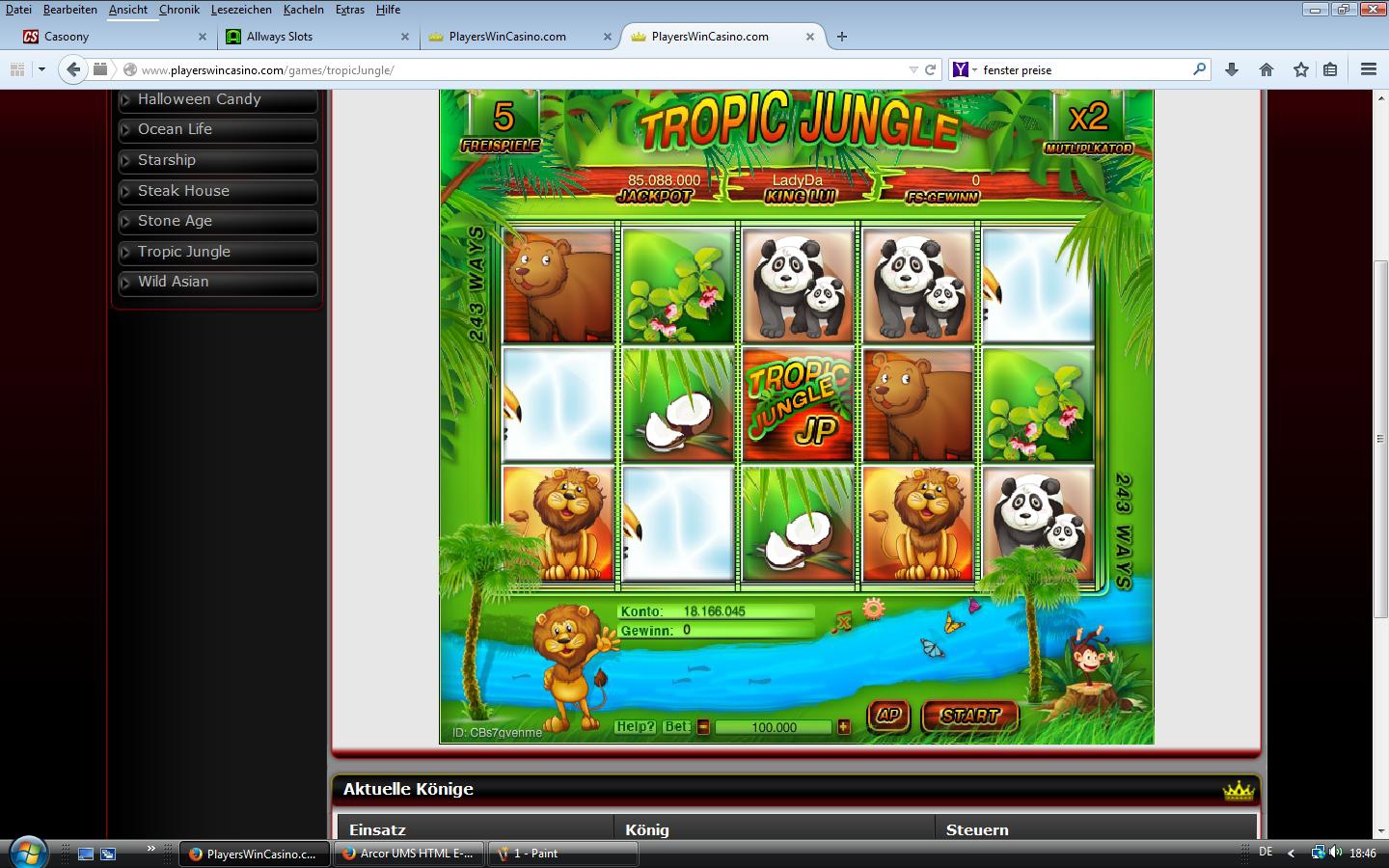Expand Tropic Jungle game entry
Screen dimensions: 1389x868
(x=218, y=252)
